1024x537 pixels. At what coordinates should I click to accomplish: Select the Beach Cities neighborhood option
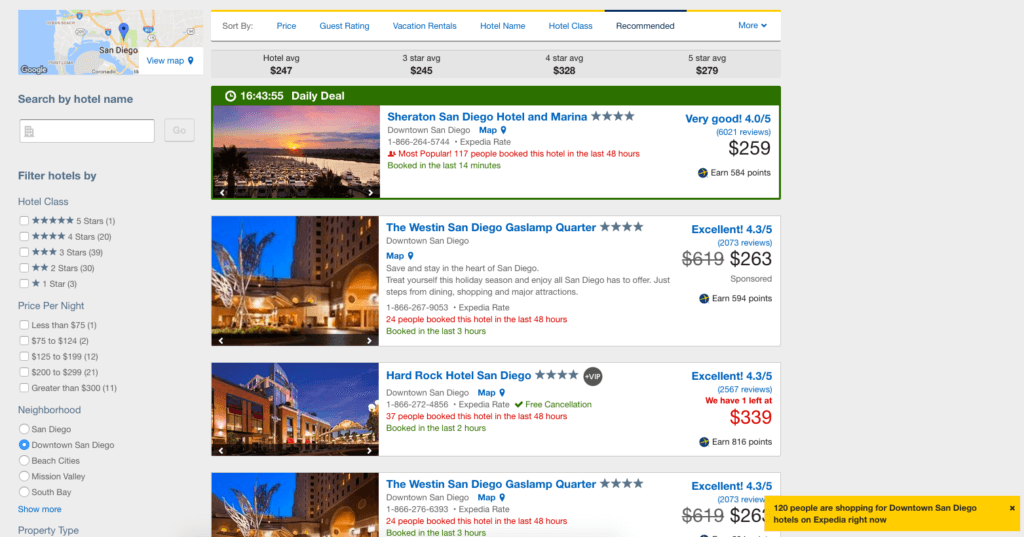(x=24, y=461)
